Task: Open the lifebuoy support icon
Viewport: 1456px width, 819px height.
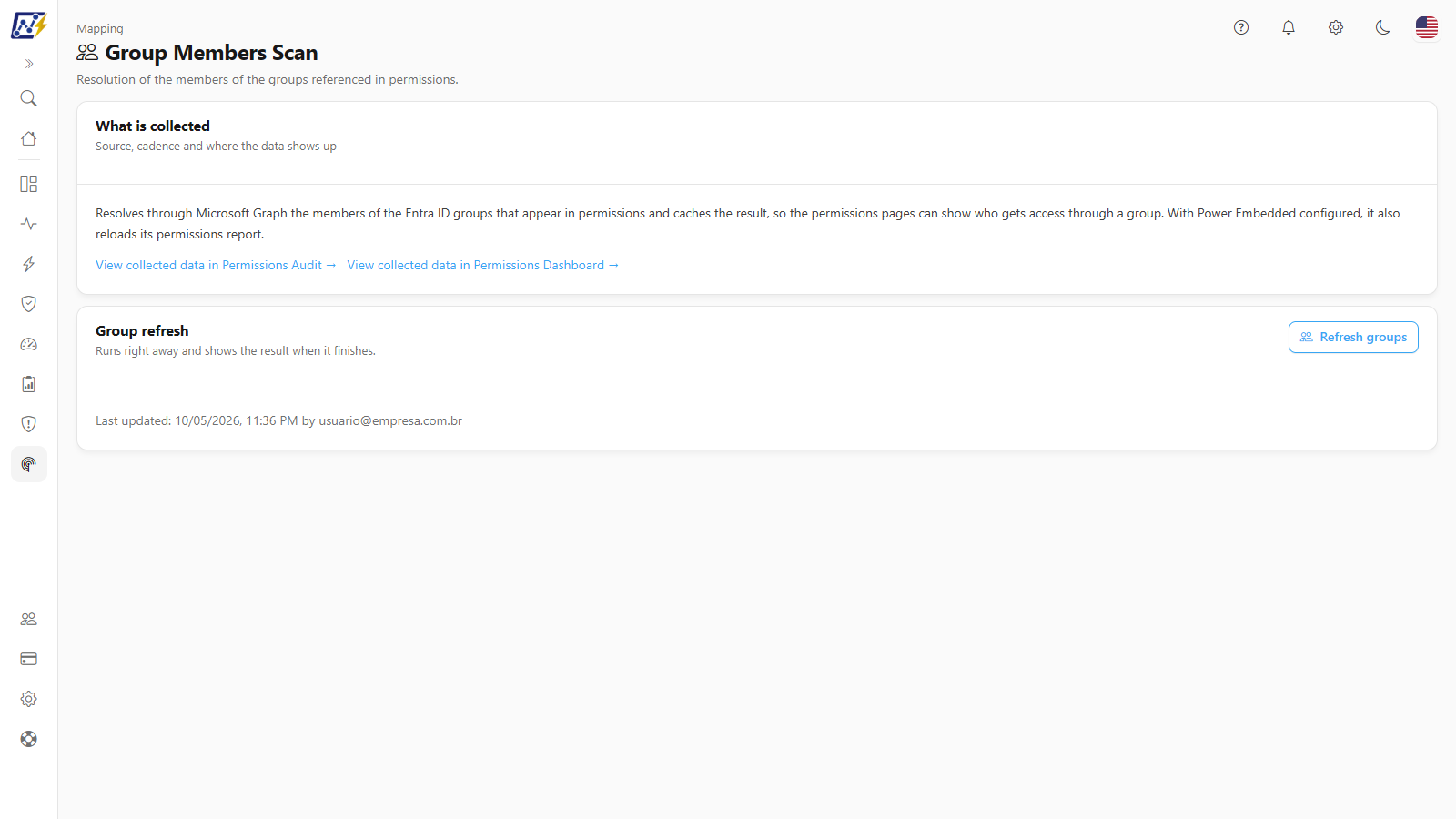Action: point(29,739)
